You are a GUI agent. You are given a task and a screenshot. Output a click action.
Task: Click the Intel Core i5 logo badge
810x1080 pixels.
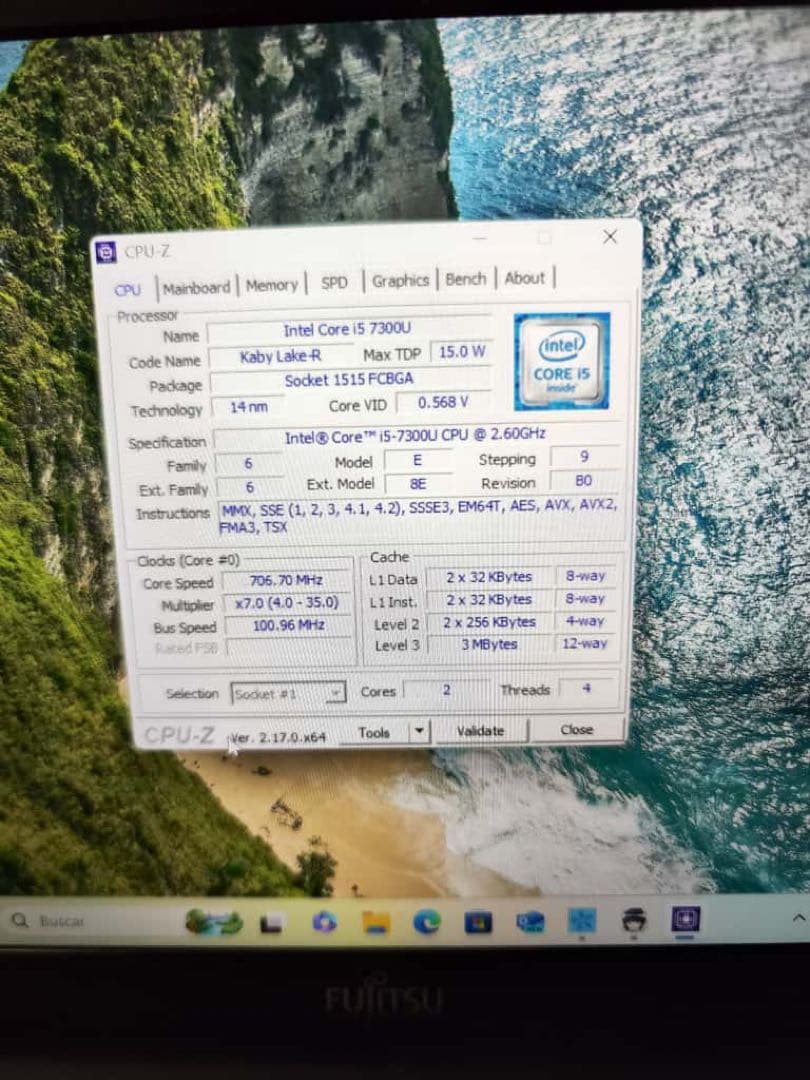[561, 362]
